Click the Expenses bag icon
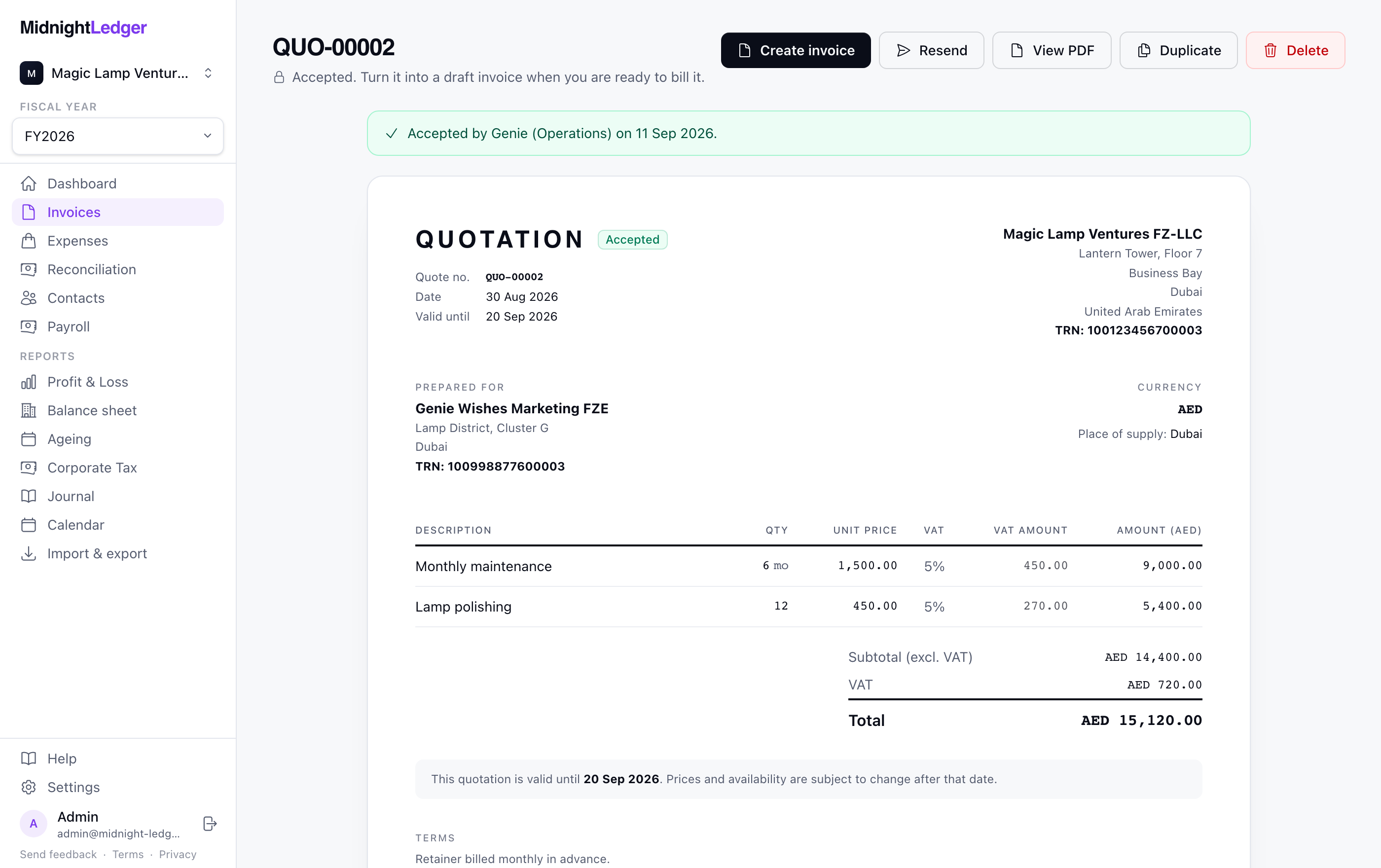This screenshot has height=868, width=1381. pos(29,241)
